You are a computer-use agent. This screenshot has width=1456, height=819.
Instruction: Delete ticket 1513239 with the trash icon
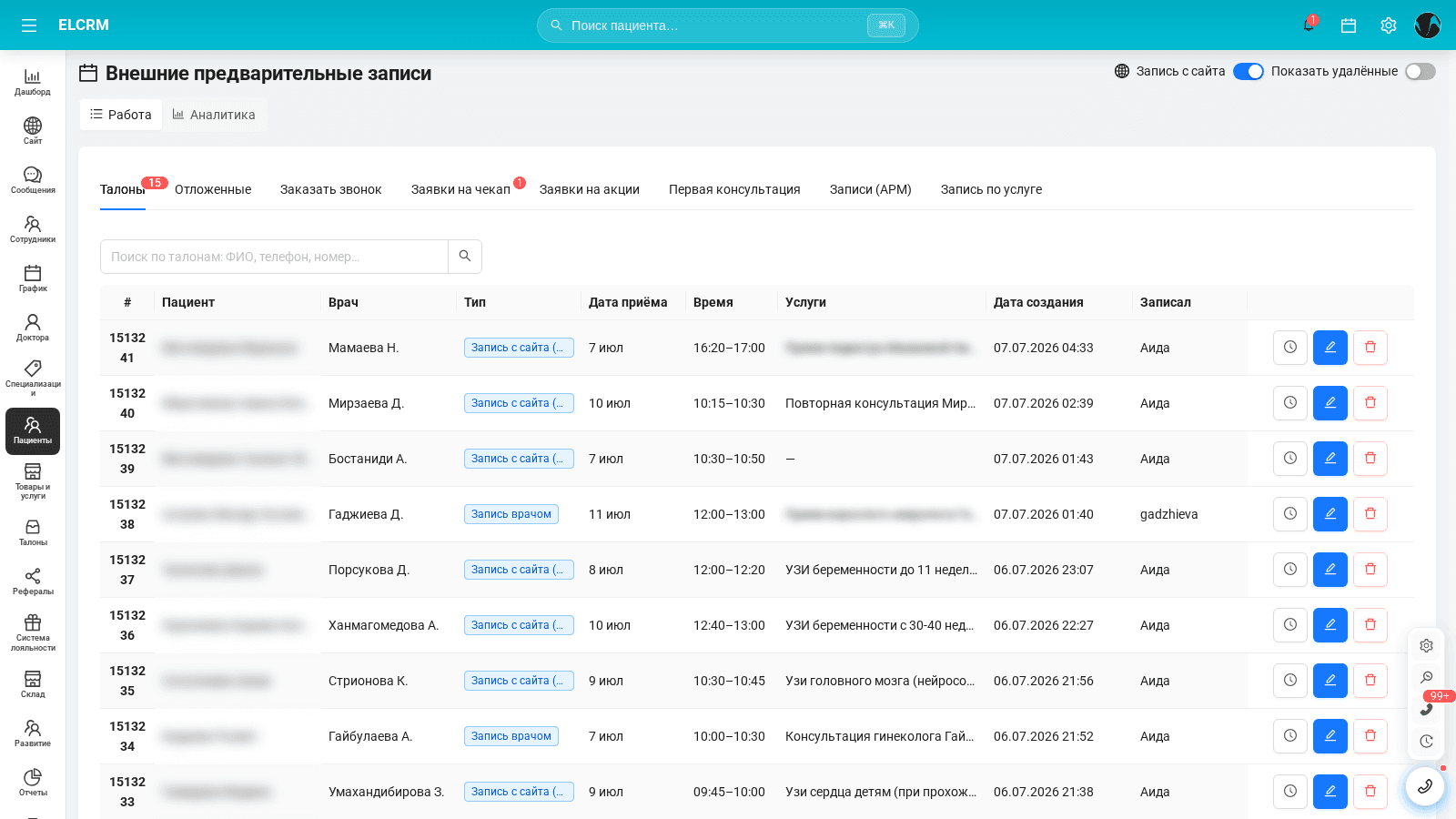1370,459
